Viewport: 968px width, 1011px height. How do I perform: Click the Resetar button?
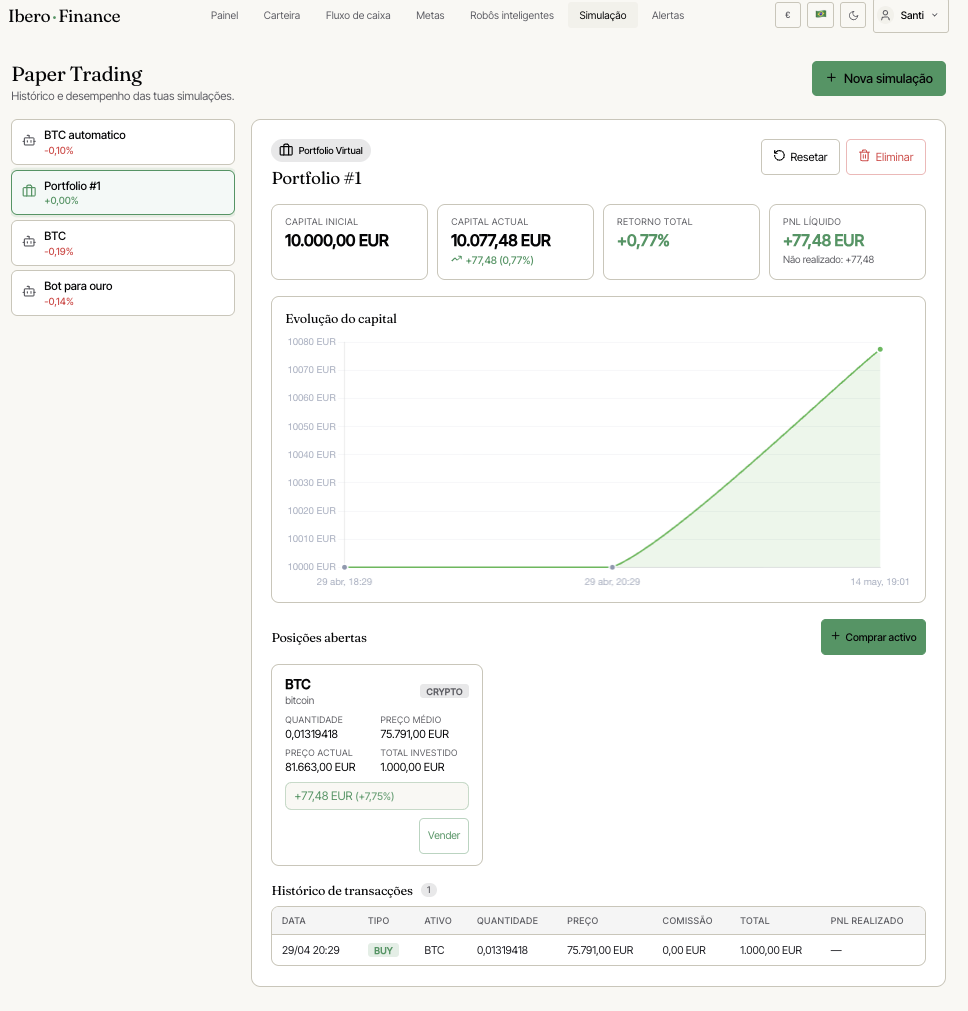(800, 157)
